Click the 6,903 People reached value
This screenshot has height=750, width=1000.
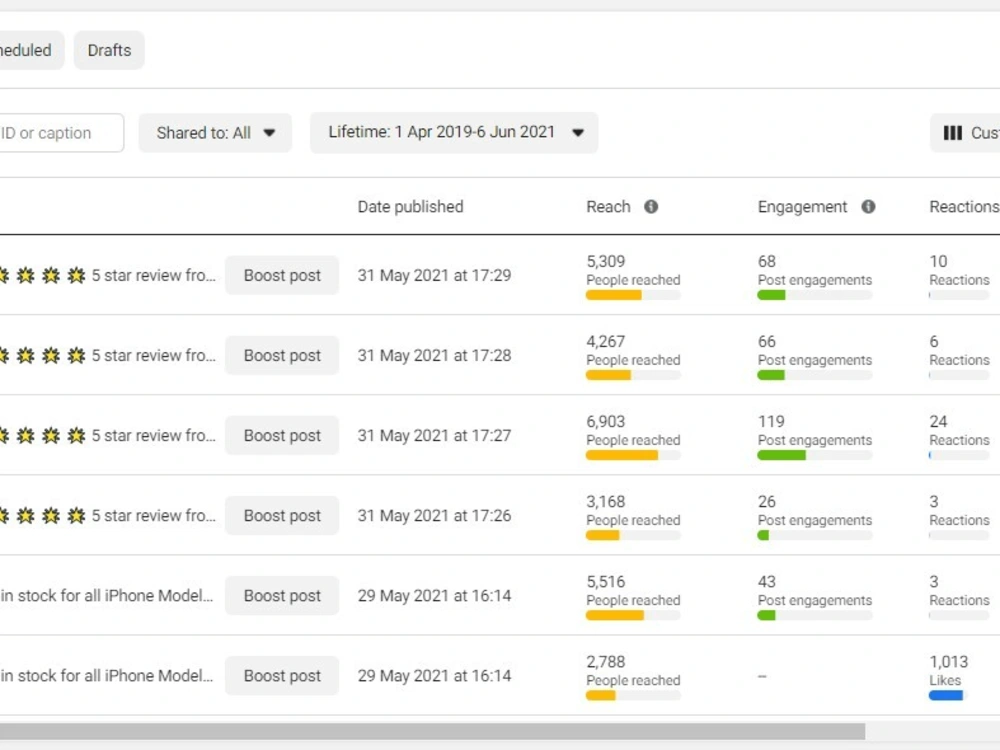pos(606,422)
